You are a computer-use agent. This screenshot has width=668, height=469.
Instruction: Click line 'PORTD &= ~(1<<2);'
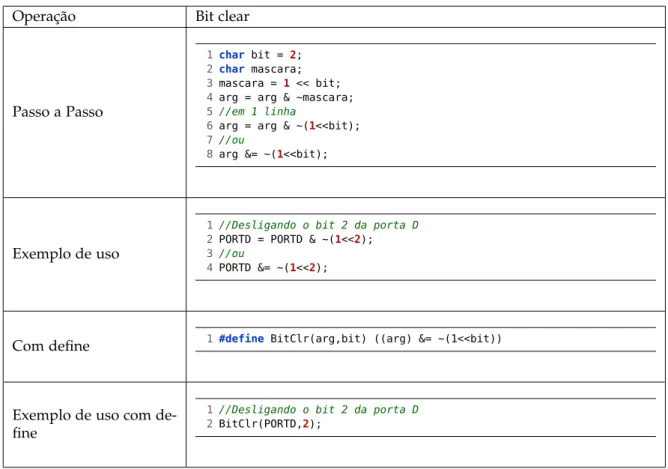(273, 268)
